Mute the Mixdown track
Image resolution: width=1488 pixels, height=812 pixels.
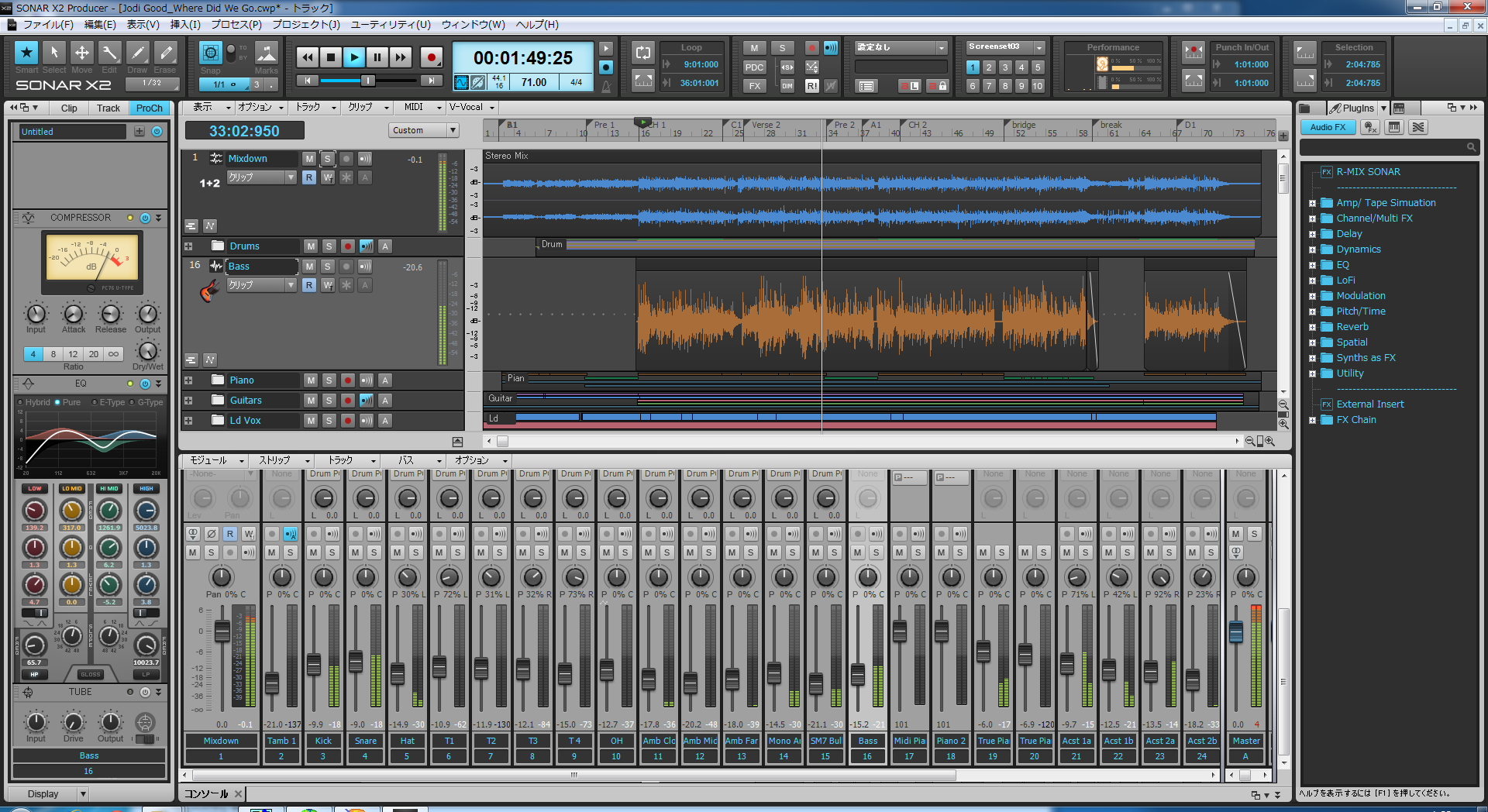pos(309,159)
